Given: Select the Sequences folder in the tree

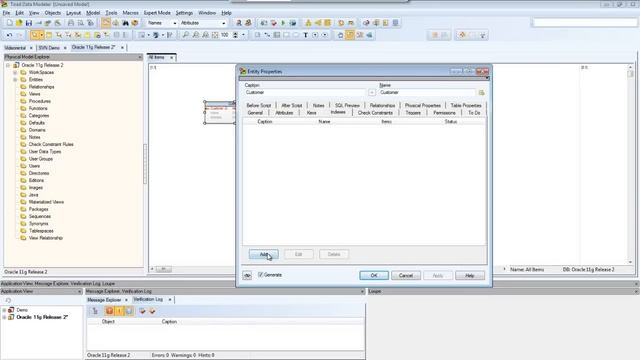Looking at the screenshot, I should tap(40, 216).
